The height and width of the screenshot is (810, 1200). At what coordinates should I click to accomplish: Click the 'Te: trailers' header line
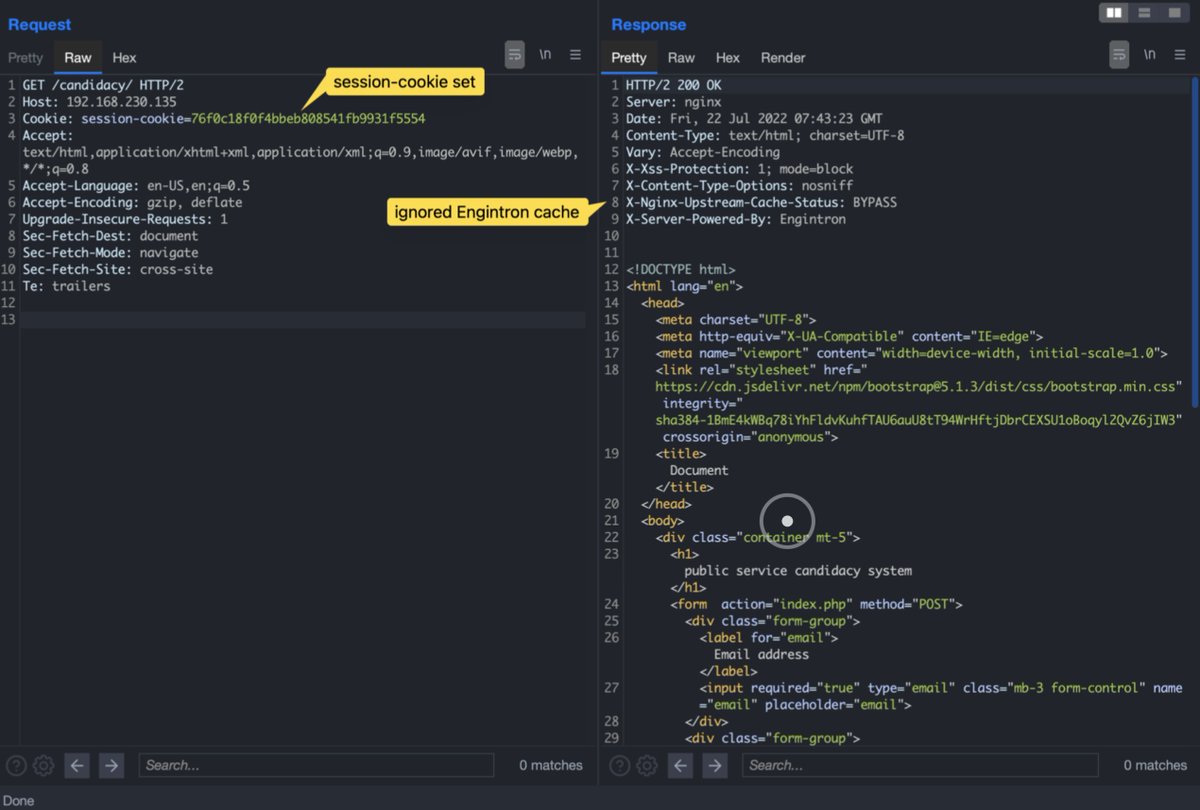pos(66,286)
